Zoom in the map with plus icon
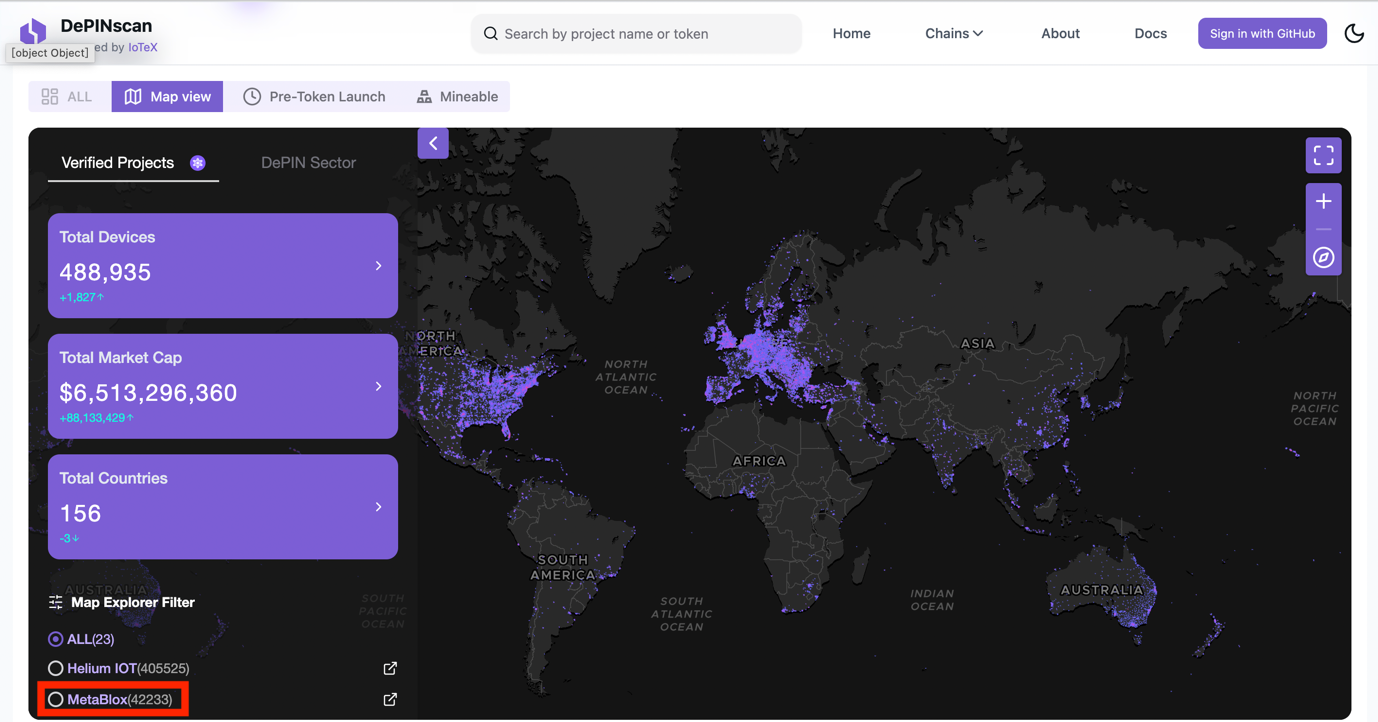Screen dimensions: 1378x722 coord(1323,201)
